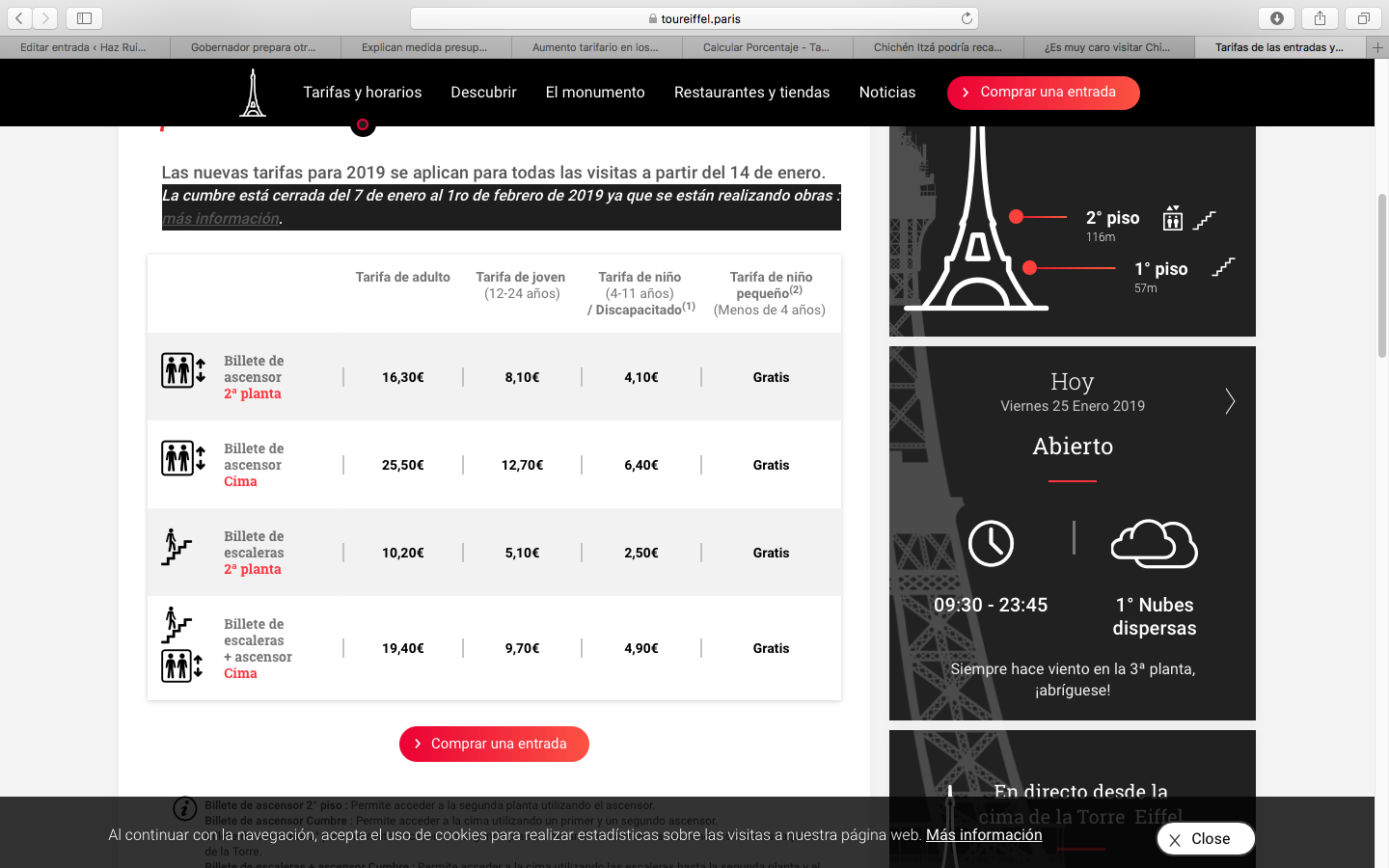Switch to Editar entrada tab
Screen dimensions: 1389x868
85,47
